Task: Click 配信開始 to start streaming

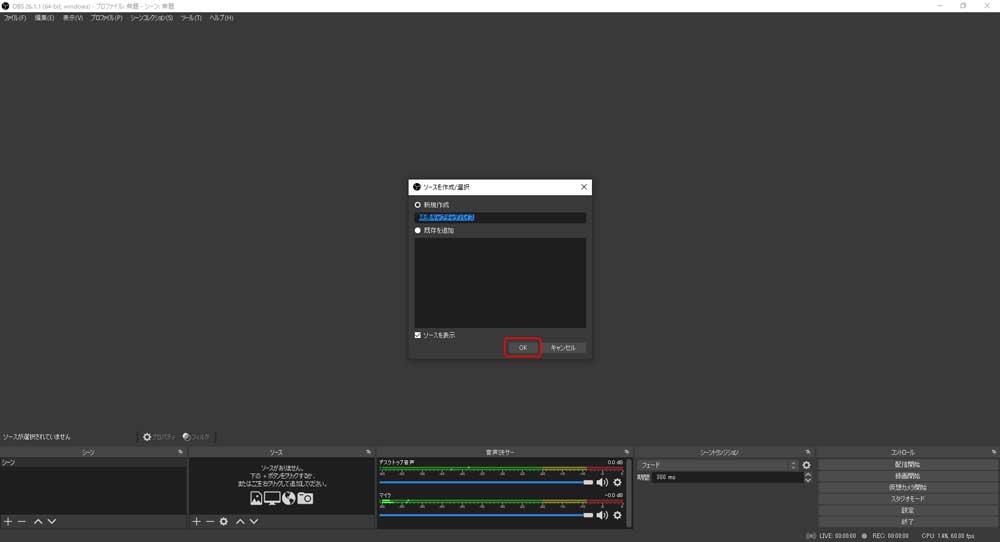Action: [x=908, y=464]
